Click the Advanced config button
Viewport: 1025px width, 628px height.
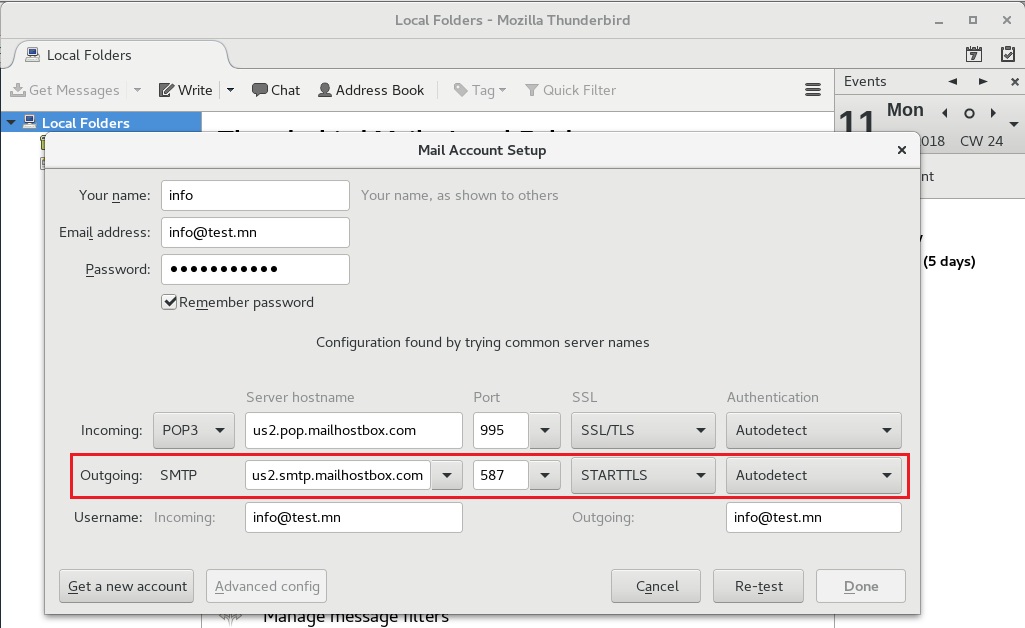coord(267,586)
